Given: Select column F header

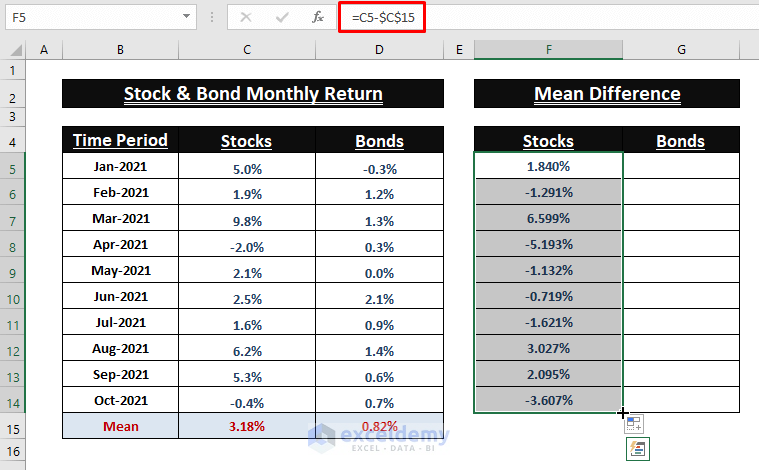Looking at the screenshot, I should point(548,50).
